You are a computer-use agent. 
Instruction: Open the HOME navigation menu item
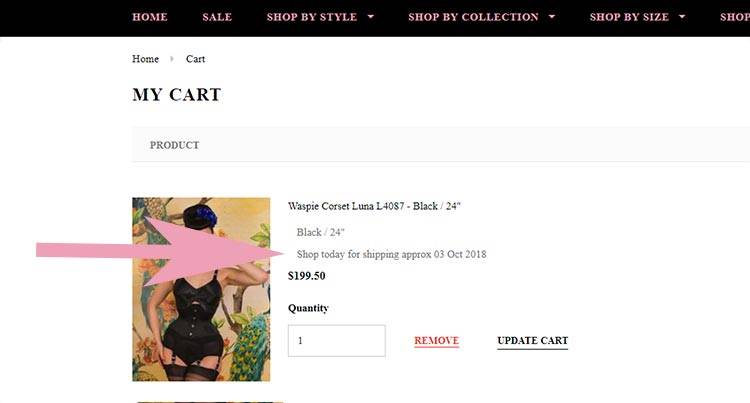[150, 17]
